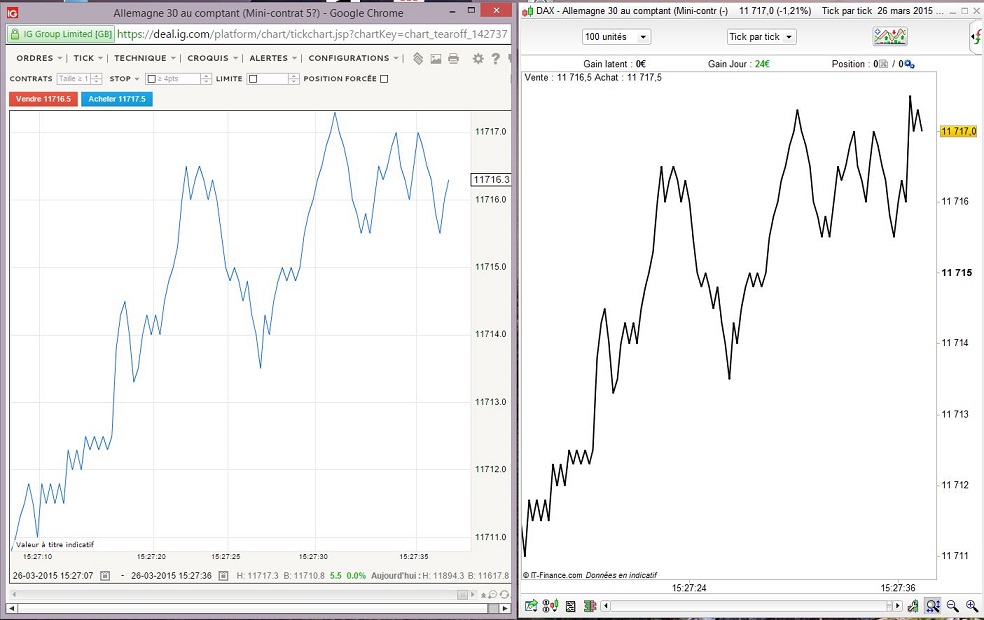Image resolution: width=984 pixels, height=620 pixels.
Task: Click the CONTRATS size stepper arrows
Action: (97, 78)
